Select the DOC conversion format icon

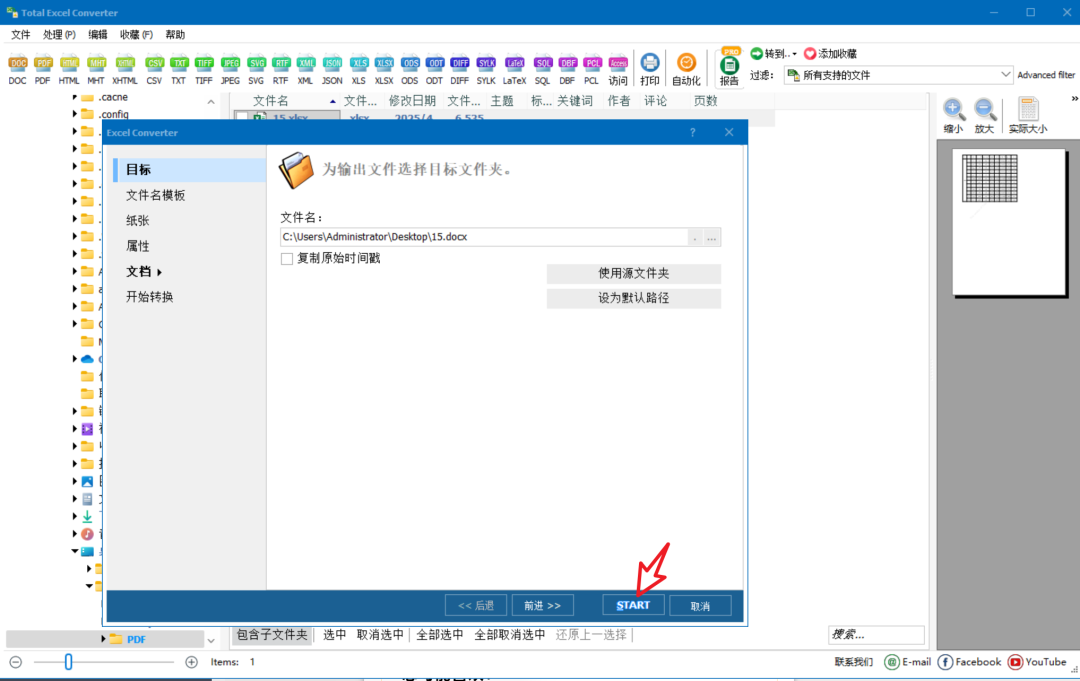click(17, 70)
